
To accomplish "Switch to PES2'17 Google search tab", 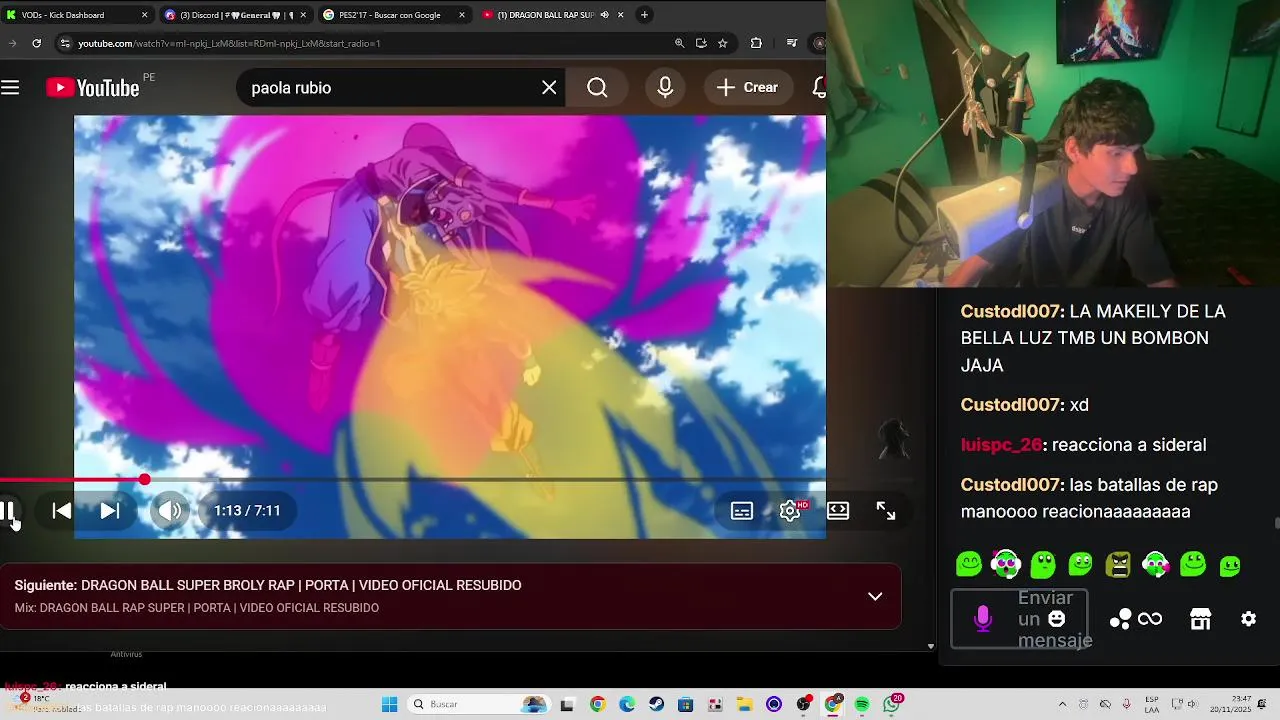I will [395, 15].
